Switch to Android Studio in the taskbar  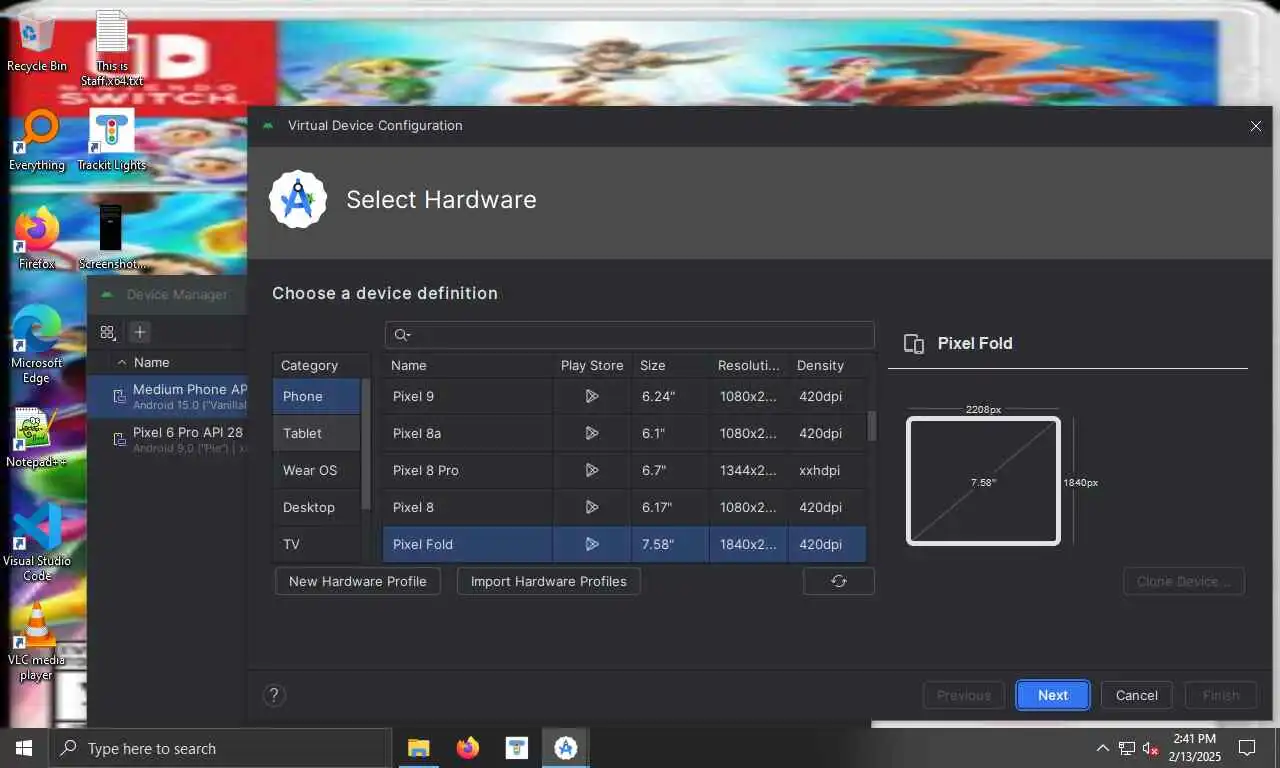[x=566, y=748]
